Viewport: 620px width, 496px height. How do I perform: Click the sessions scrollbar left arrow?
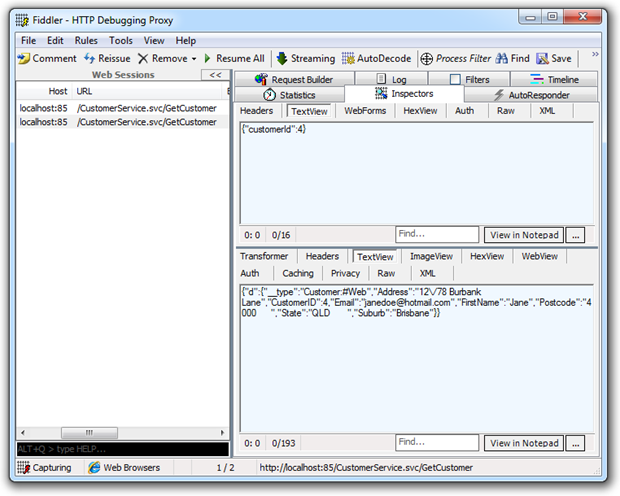(23, 432)
